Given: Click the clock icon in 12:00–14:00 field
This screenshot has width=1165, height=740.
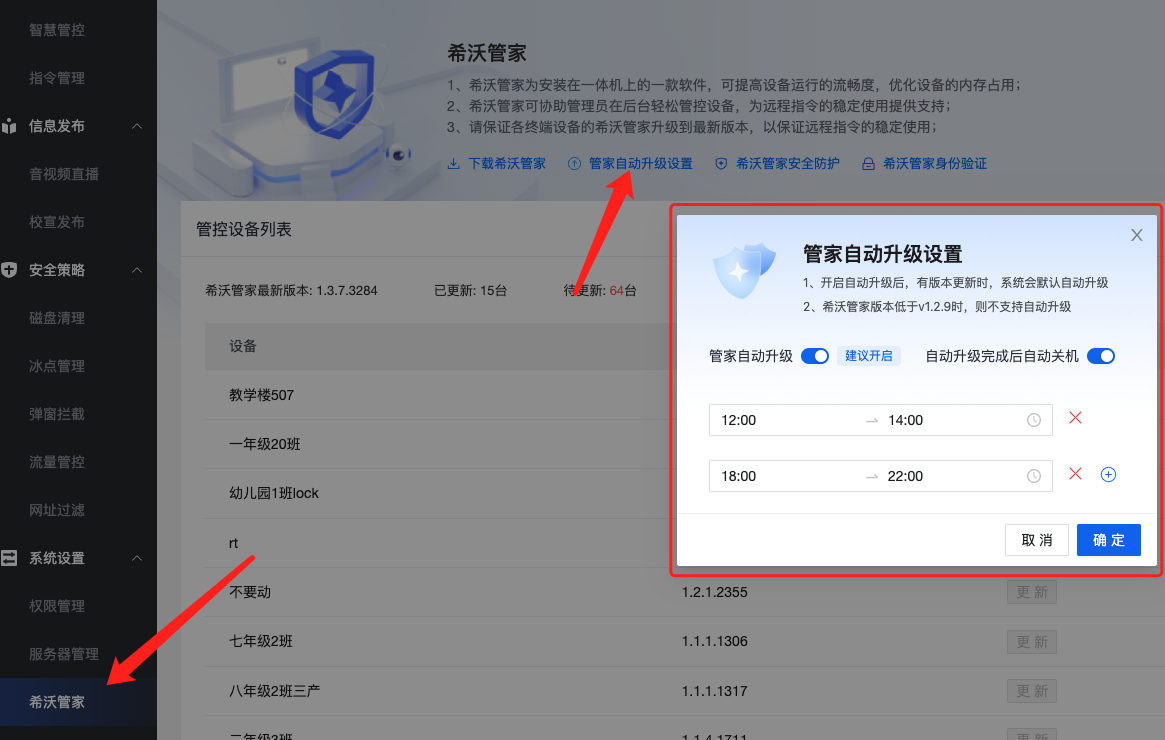Looking at the screenshot, I should (1033, 421).
